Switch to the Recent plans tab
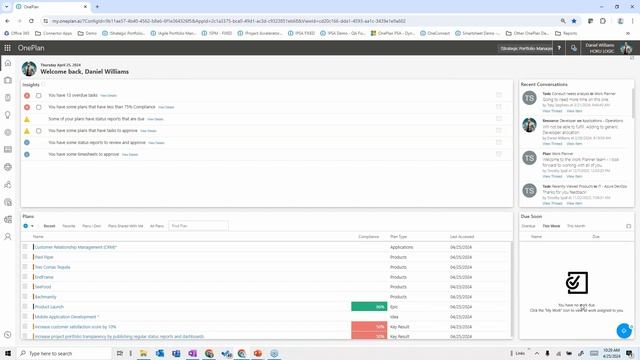The height and width of the screenshot is (360, 640). point(49,226)
